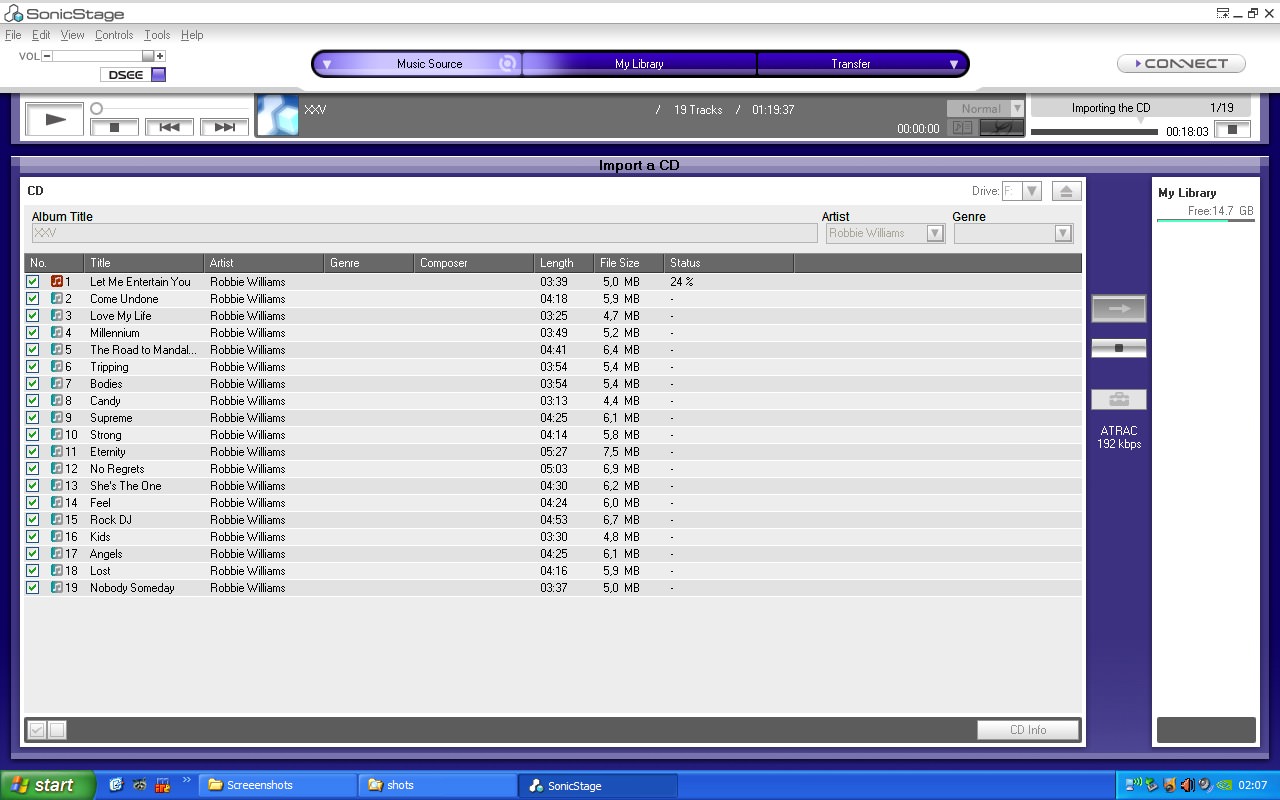Screen dimensions: 1280x800
Task: Open import settings toolbox icon
Action: point(1119,400)
